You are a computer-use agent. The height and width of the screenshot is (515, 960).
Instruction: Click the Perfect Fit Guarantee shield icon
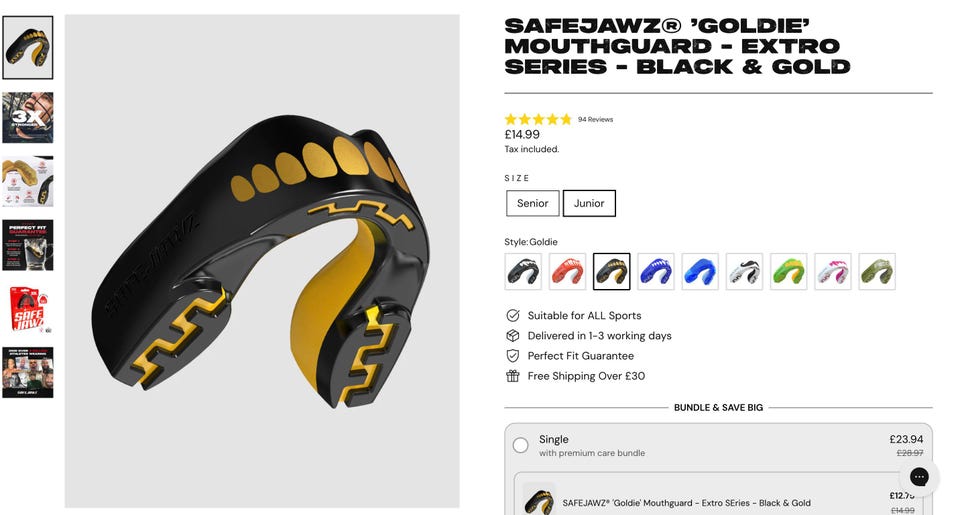coord(512,356)
